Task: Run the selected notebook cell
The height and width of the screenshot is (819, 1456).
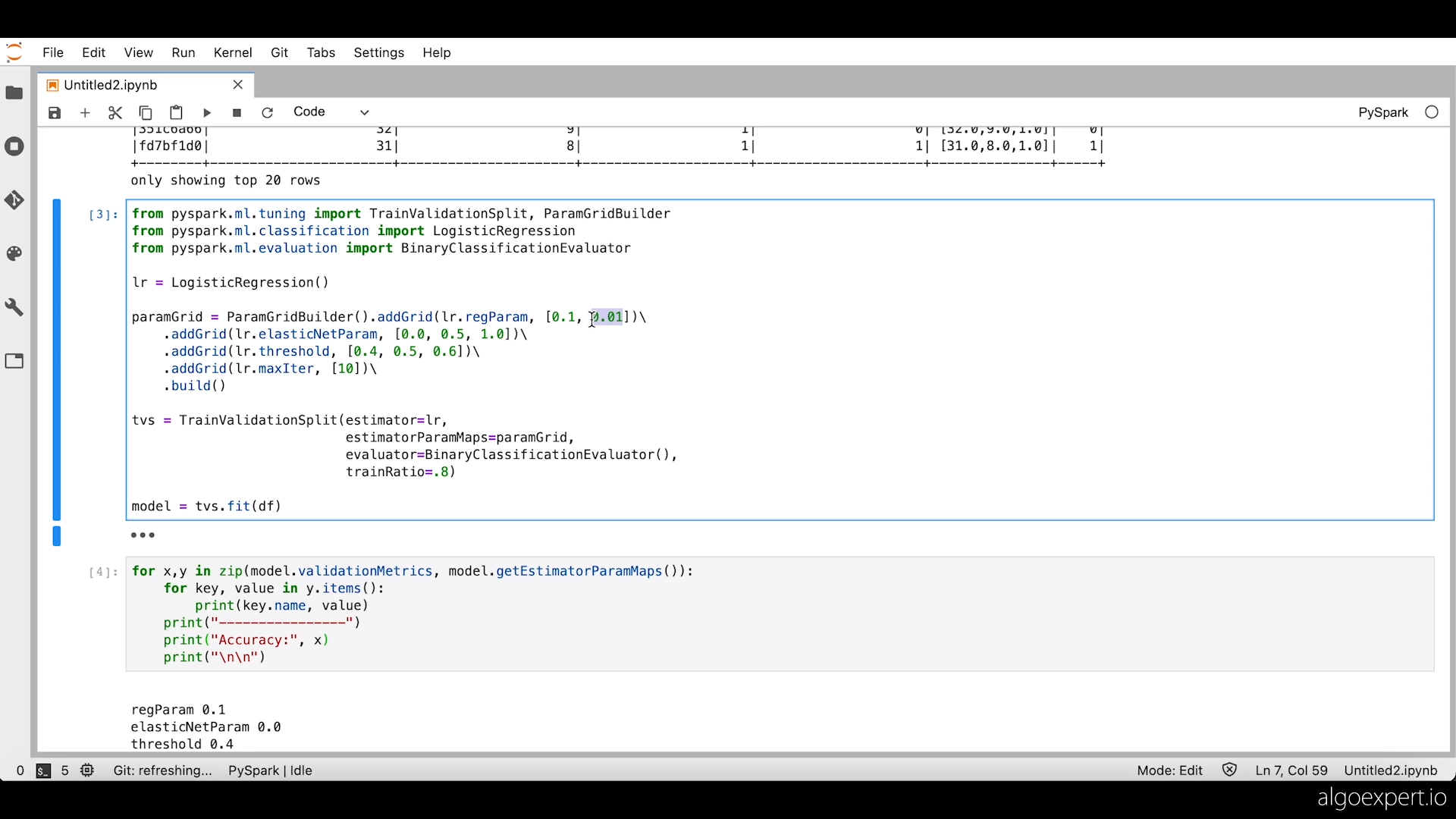Action: click(206, 112)
